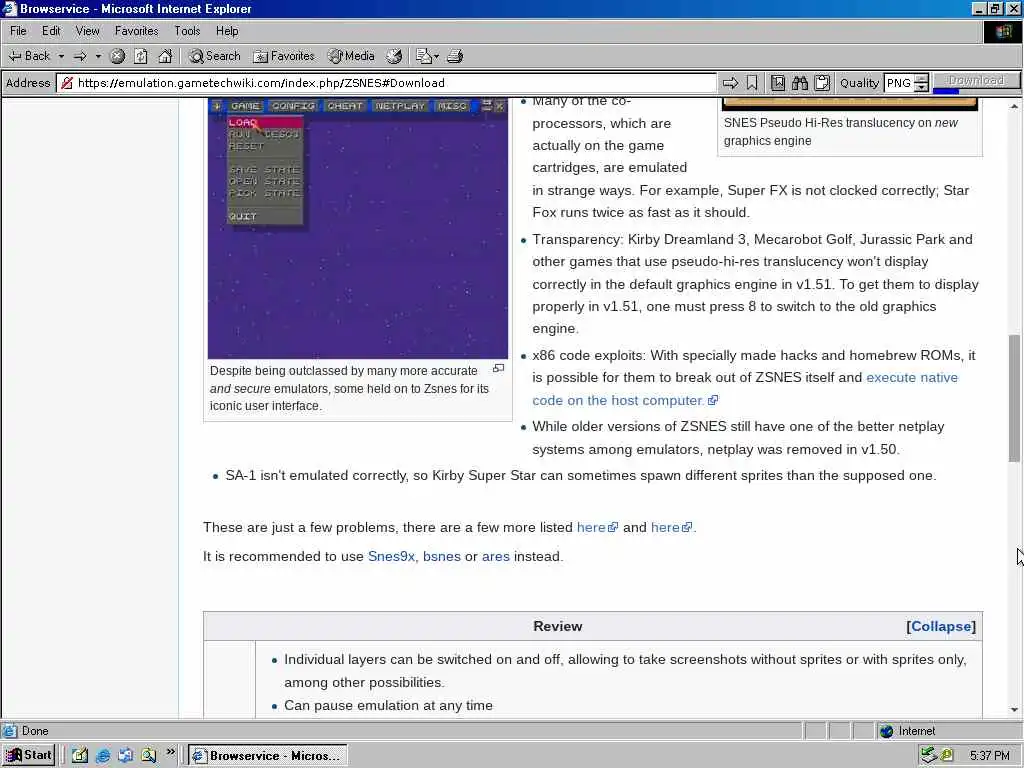
Task: Open the Back history dropdown arrow
Action: [61, 56]
